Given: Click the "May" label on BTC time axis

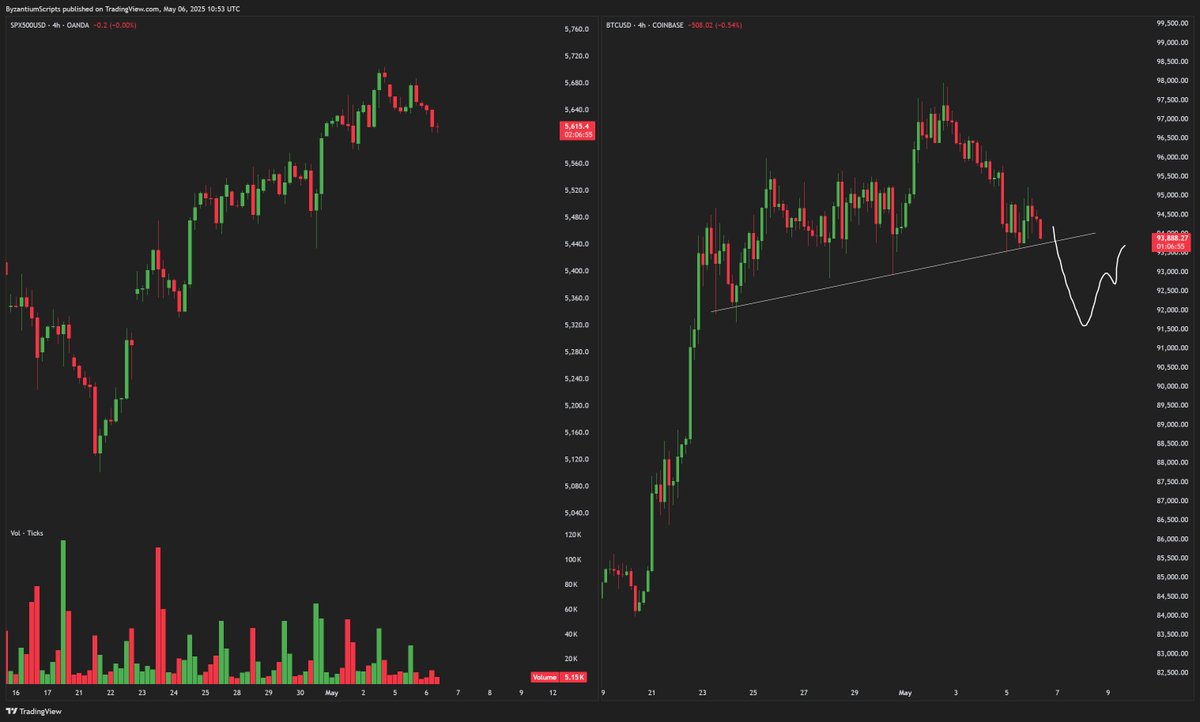Looking at the screenshot, I should (907, 692).
